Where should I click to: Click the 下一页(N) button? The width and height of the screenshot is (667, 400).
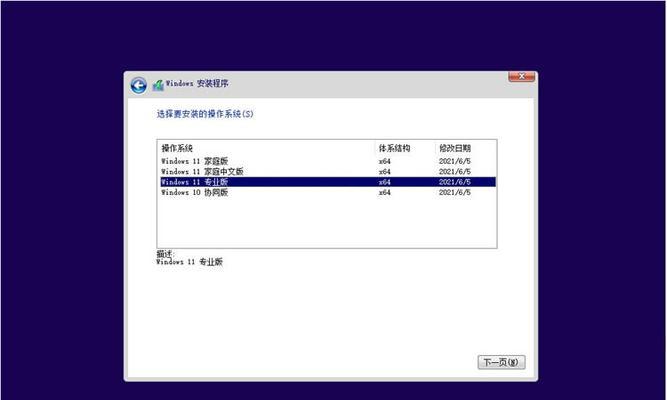pyautogui.click(x=501, y=362)
